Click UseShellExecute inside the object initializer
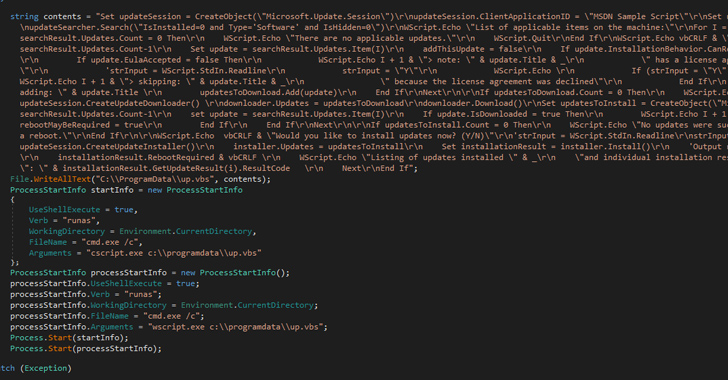 pyautogui.click(x=64, y=210)
